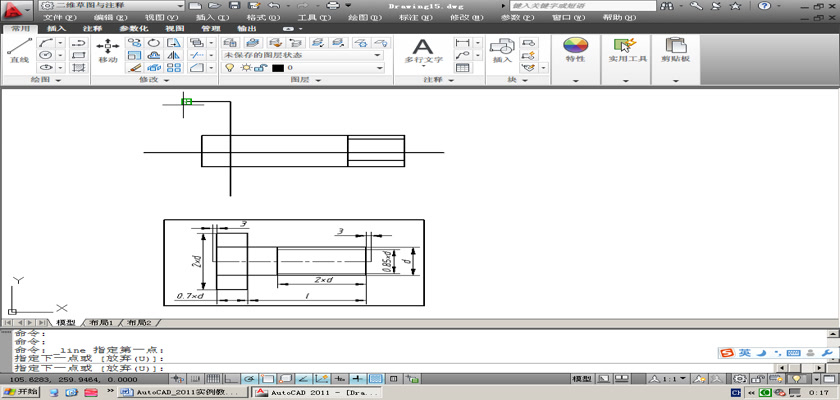This screenshot has width=840, height=400.
Task: Expand the Layers (图层) panel
Action: point(306,80)
